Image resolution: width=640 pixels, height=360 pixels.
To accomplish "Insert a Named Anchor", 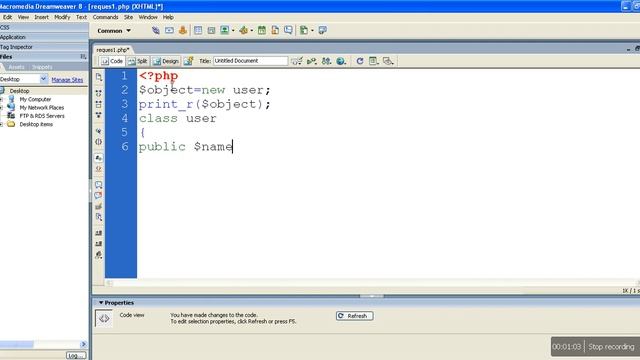I will tap(182, 31).
